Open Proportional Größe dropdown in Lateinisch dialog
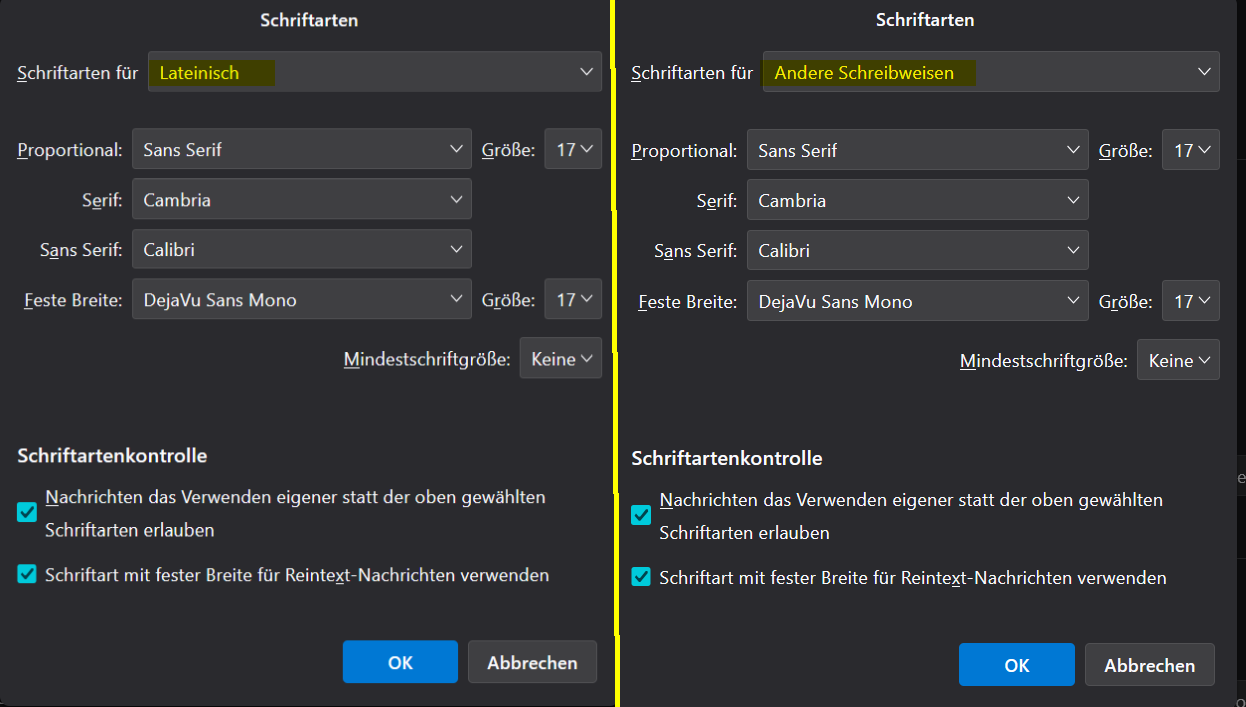This screenshot has height=707, width=1246. point(573,150)
